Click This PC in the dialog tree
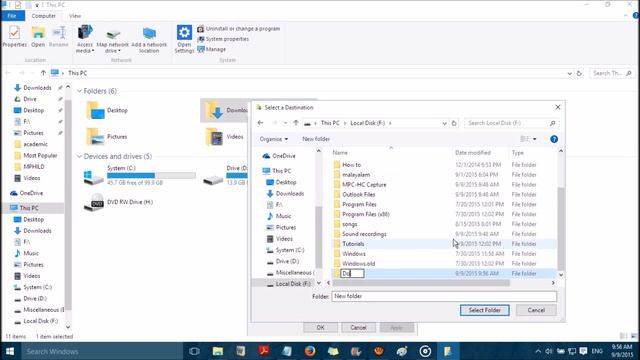This screenshot has width=640, height=360. [277, 171]
